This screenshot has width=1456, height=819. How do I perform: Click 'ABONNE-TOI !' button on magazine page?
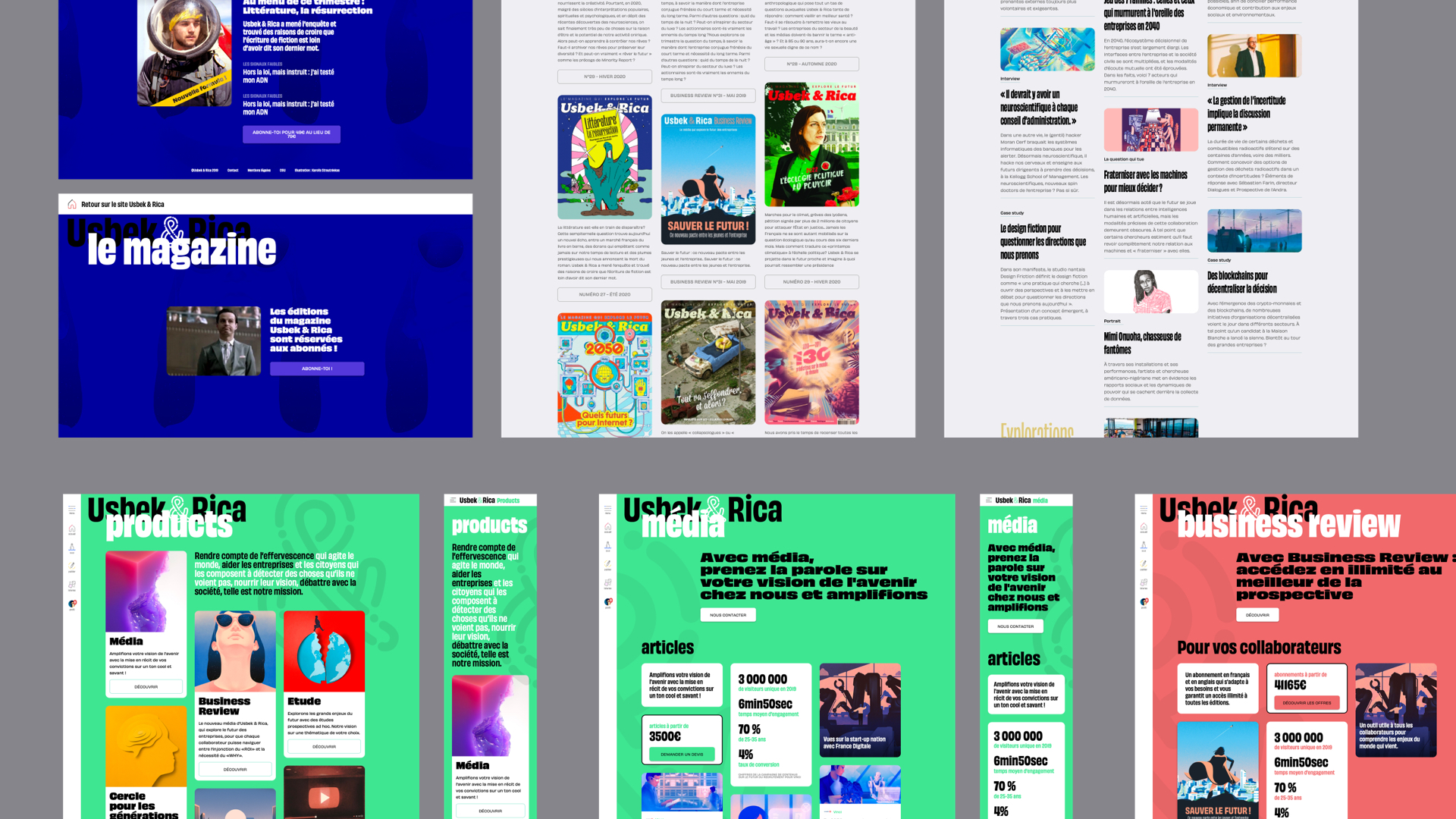[x=317, y=369]
